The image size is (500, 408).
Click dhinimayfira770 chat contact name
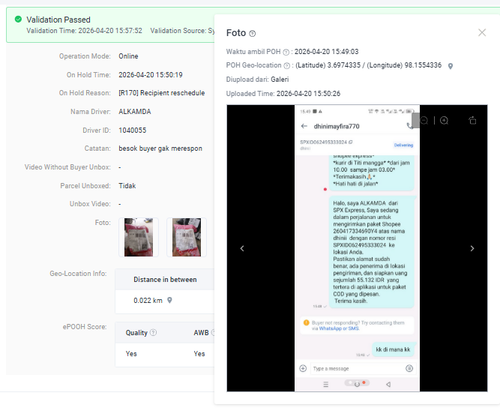[337, 126]
